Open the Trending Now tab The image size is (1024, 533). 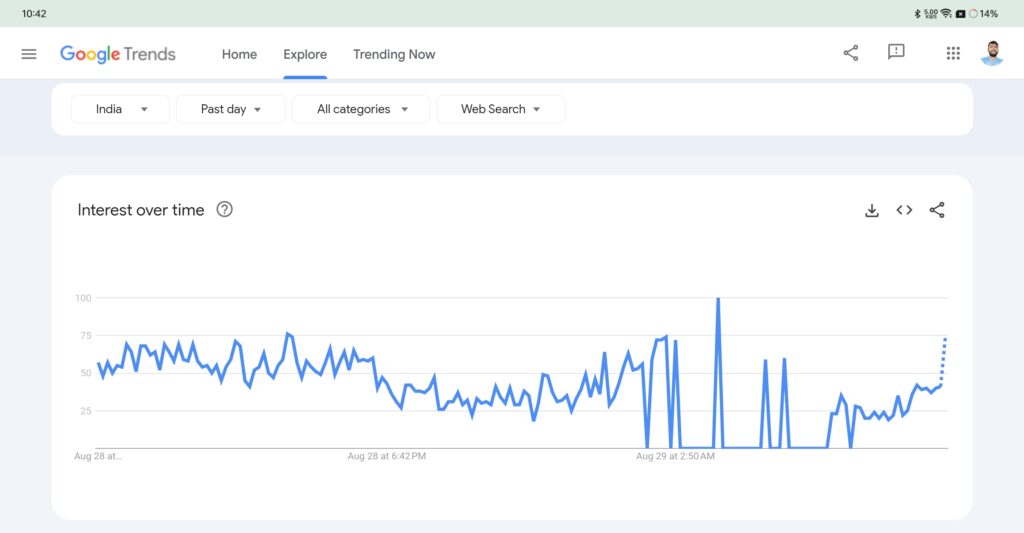pos(394,54)
